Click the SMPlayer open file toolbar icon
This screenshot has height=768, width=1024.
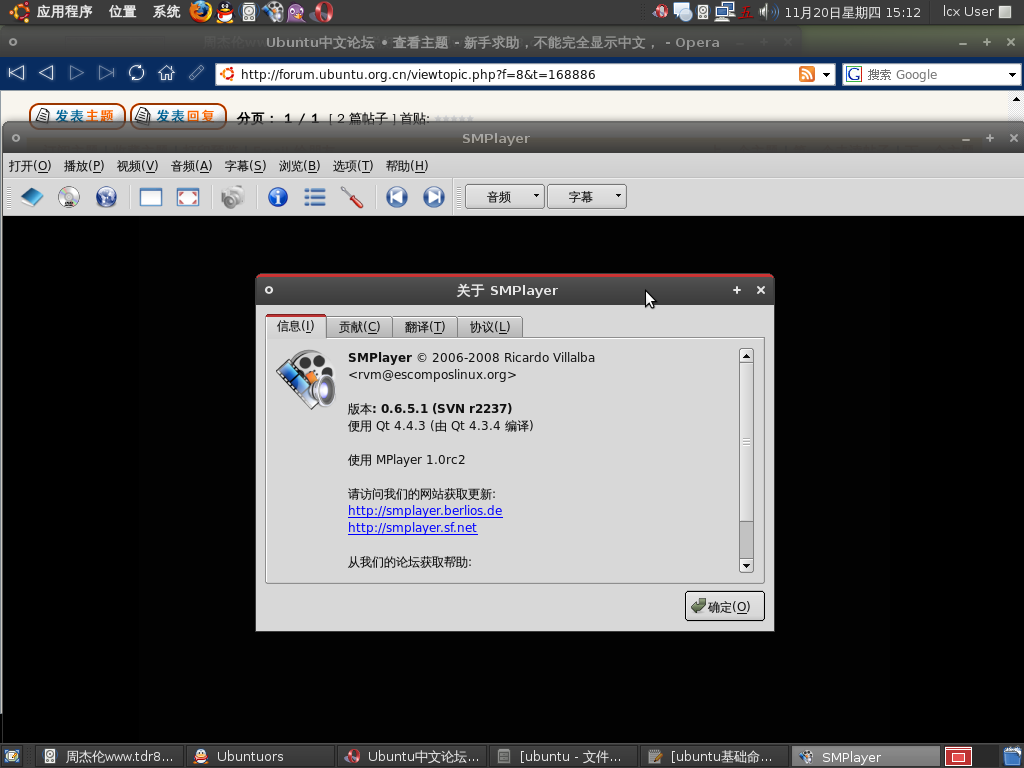32,197
